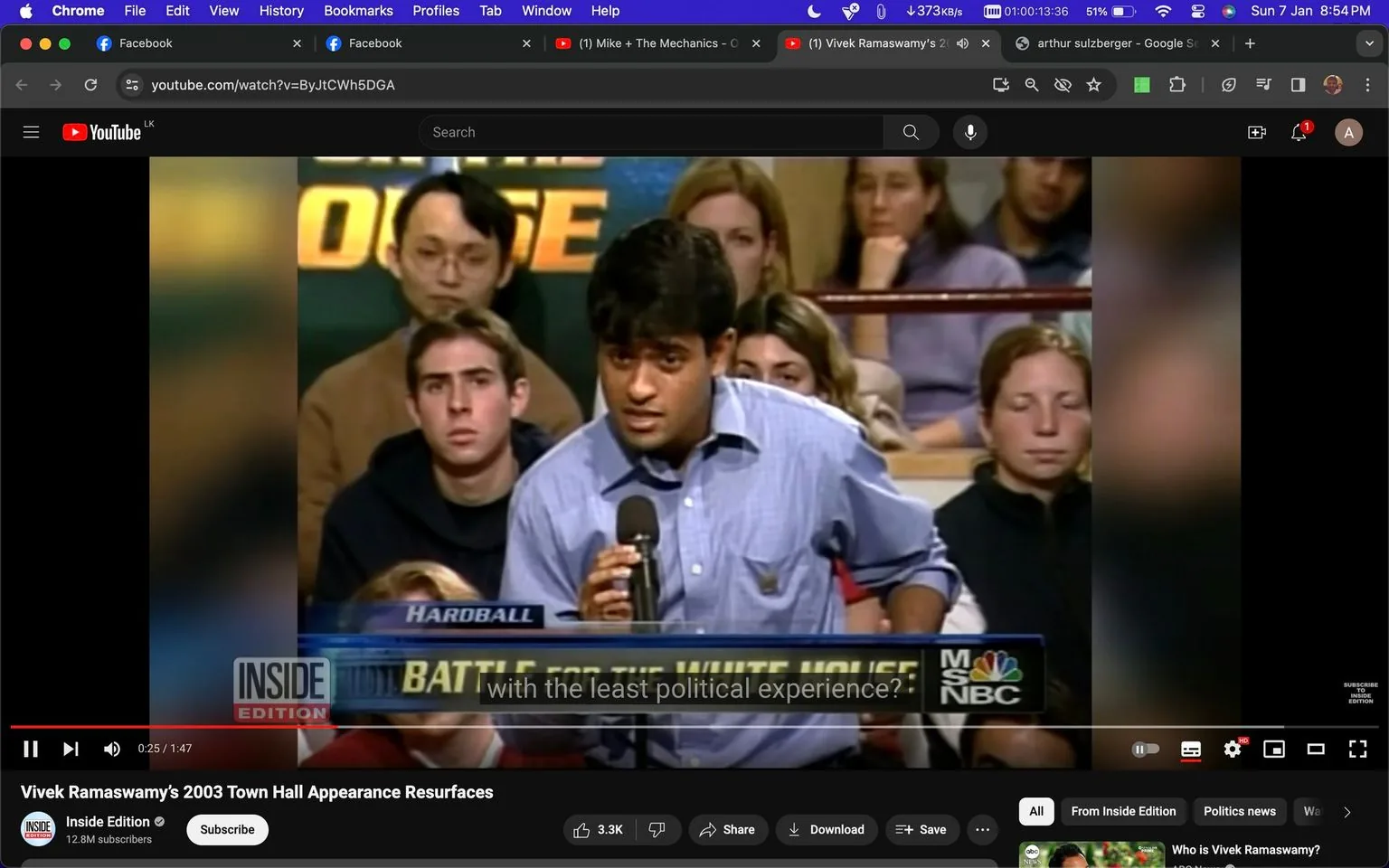
Task: Enter fullscreen mode in the player
Action: [x=1357, y=749]
